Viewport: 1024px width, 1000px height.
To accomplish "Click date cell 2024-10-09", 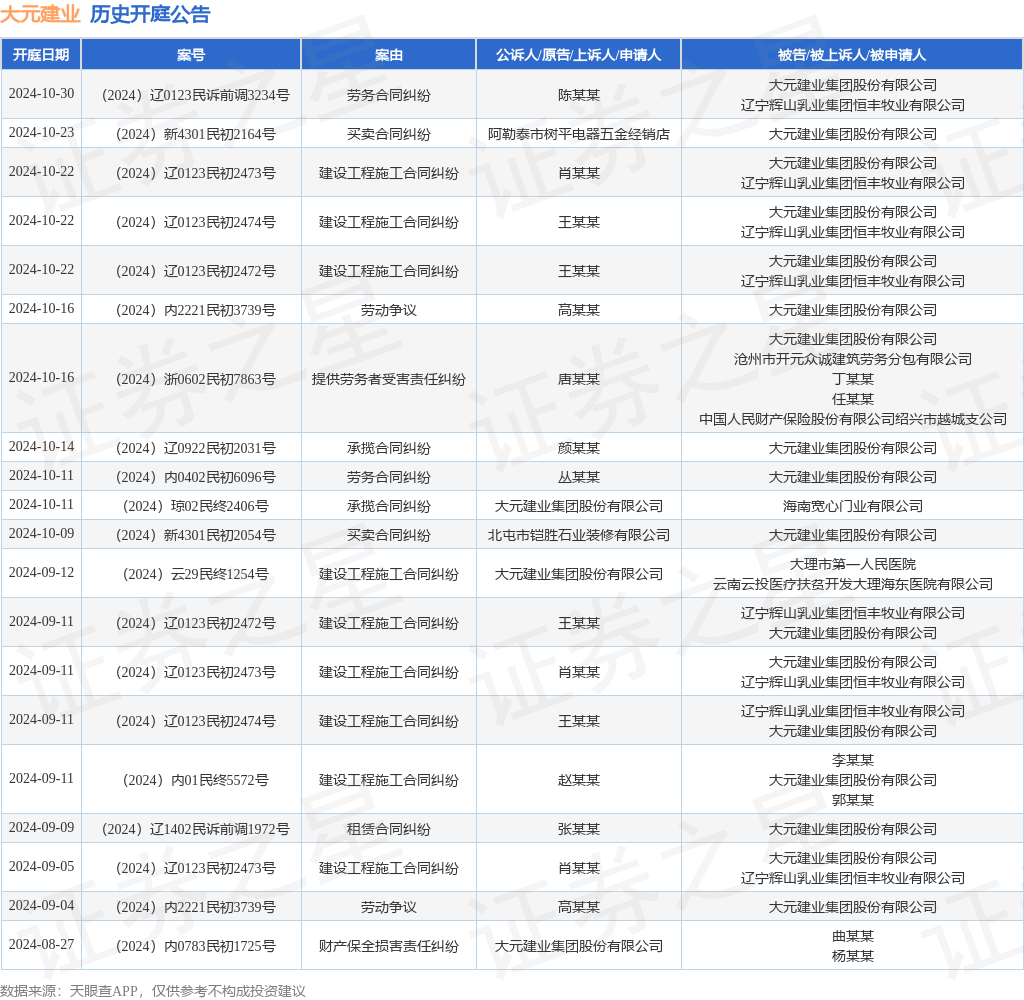I will (41, 534).
